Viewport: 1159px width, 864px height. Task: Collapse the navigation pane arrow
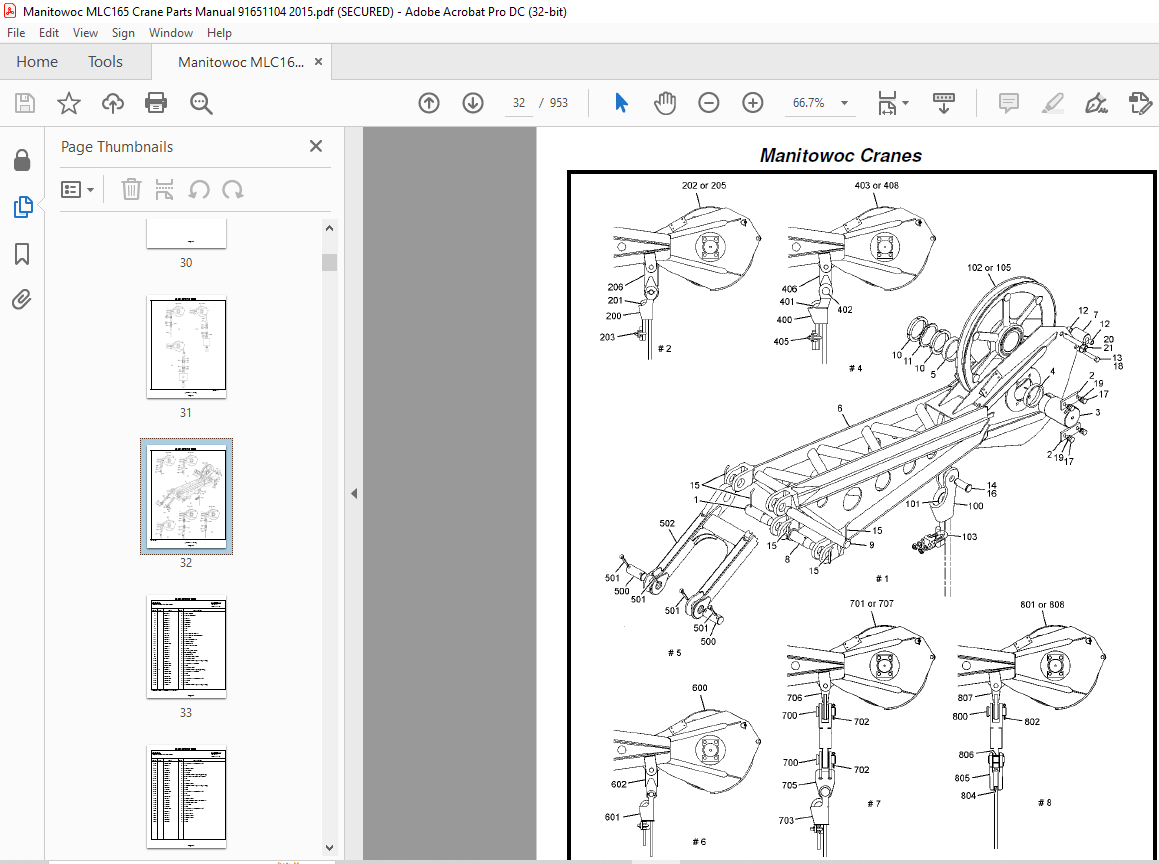tap(354, 493)
